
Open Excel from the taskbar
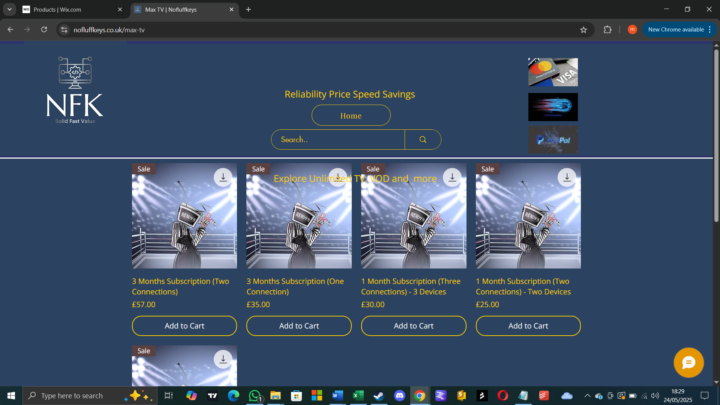pos(358,395)
